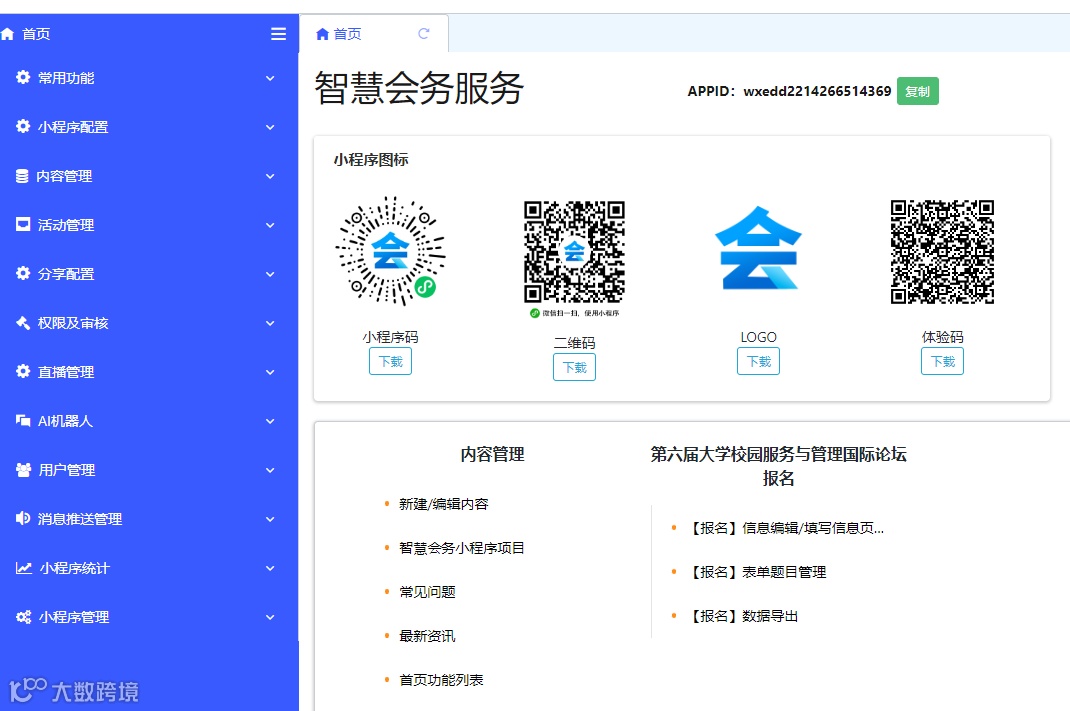Open the 活动管理 sidebar label

pyautogui.click(x=66, y=225)
